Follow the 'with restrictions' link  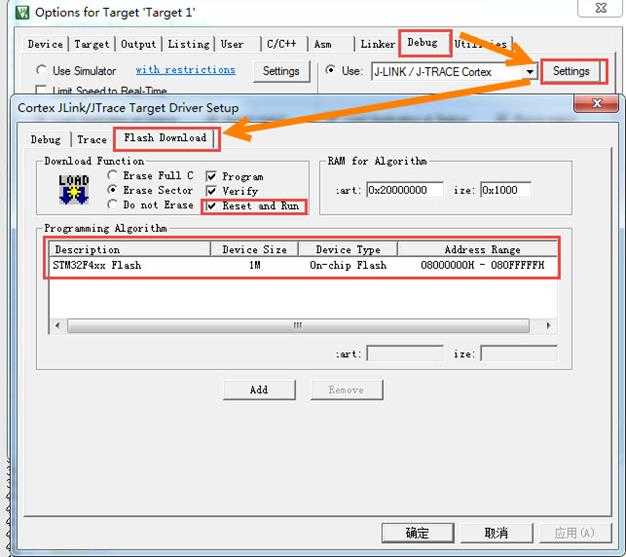[x=186, y=70]
